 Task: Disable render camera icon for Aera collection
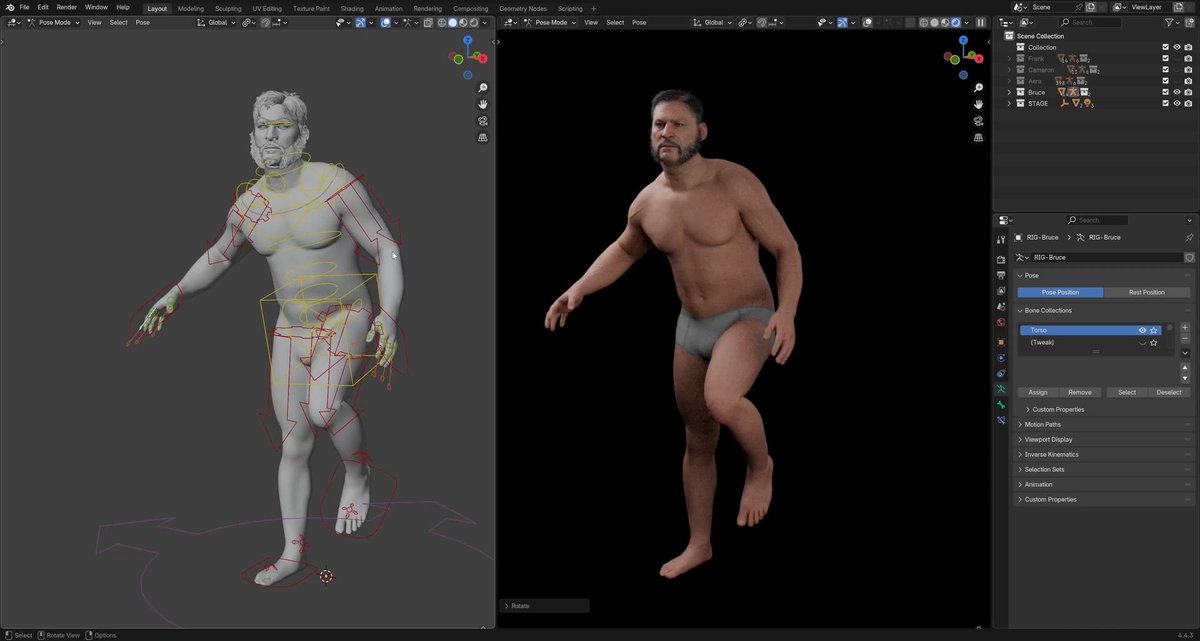1188,81
